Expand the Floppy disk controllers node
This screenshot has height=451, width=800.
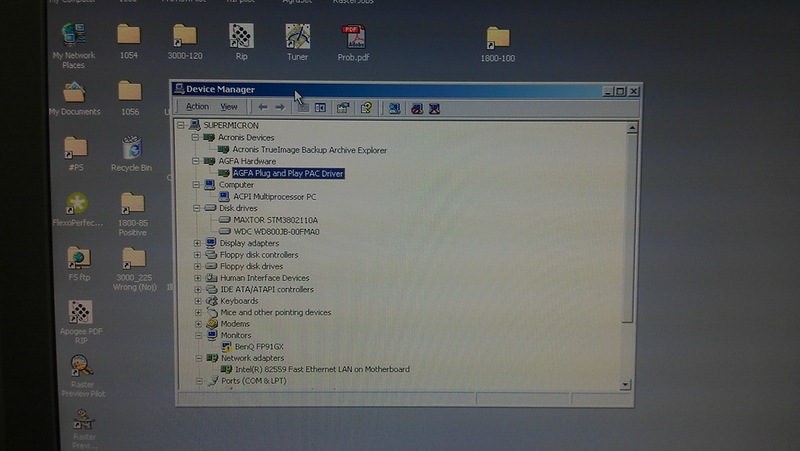(197, 255)
